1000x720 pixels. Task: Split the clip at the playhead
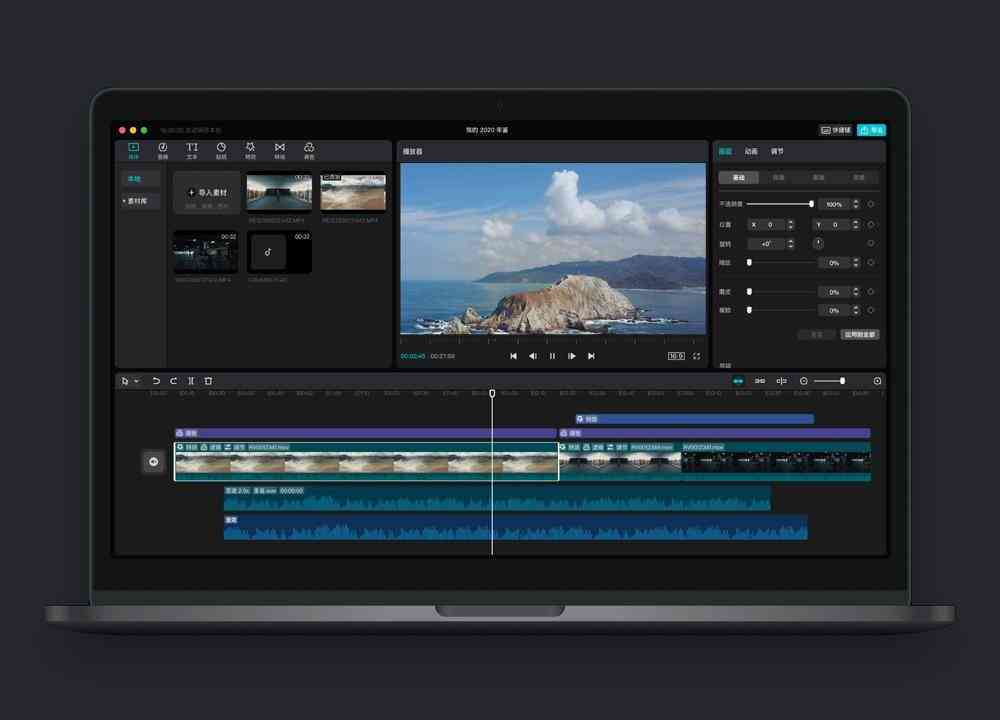click(x=191, y=381)
